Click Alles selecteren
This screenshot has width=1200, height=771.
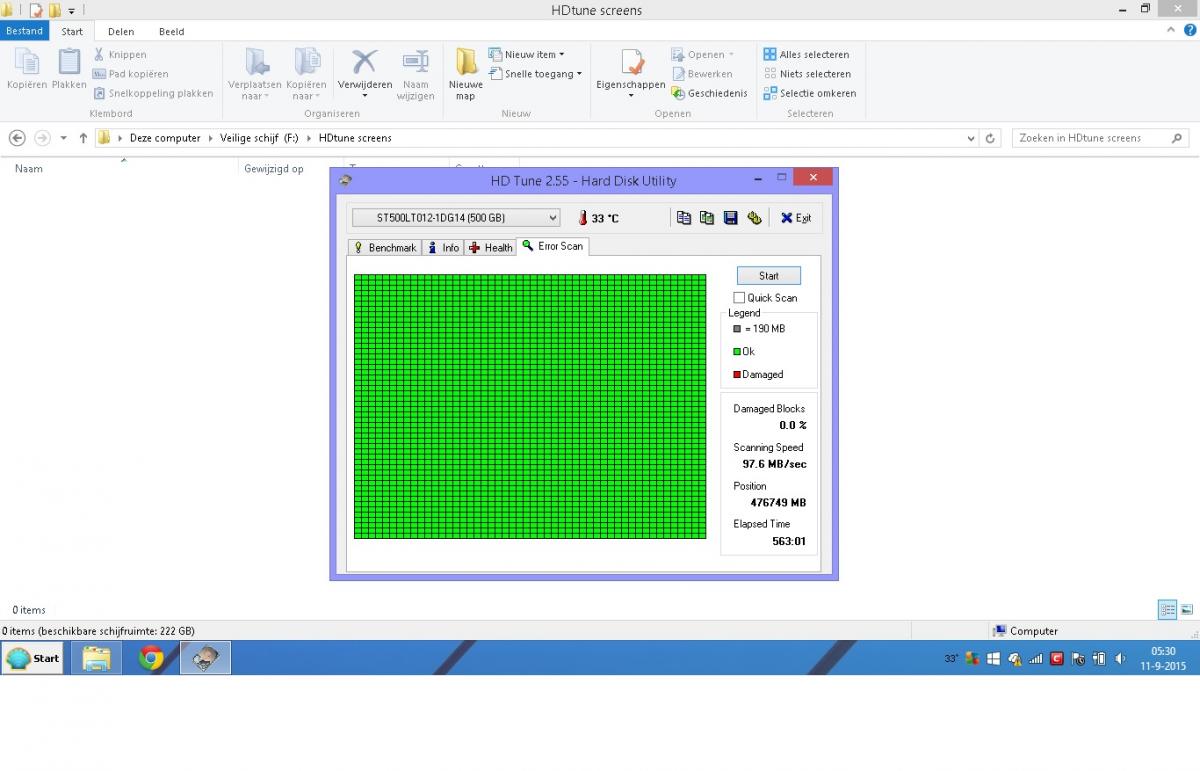pyautogui.click(x=806, y=55)
